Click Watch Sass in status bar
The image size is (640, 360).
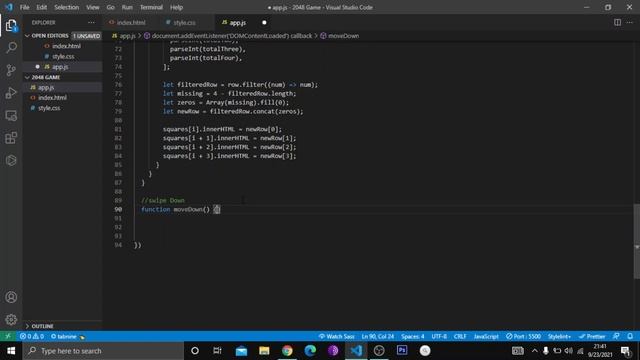click(x=336, y=336)
